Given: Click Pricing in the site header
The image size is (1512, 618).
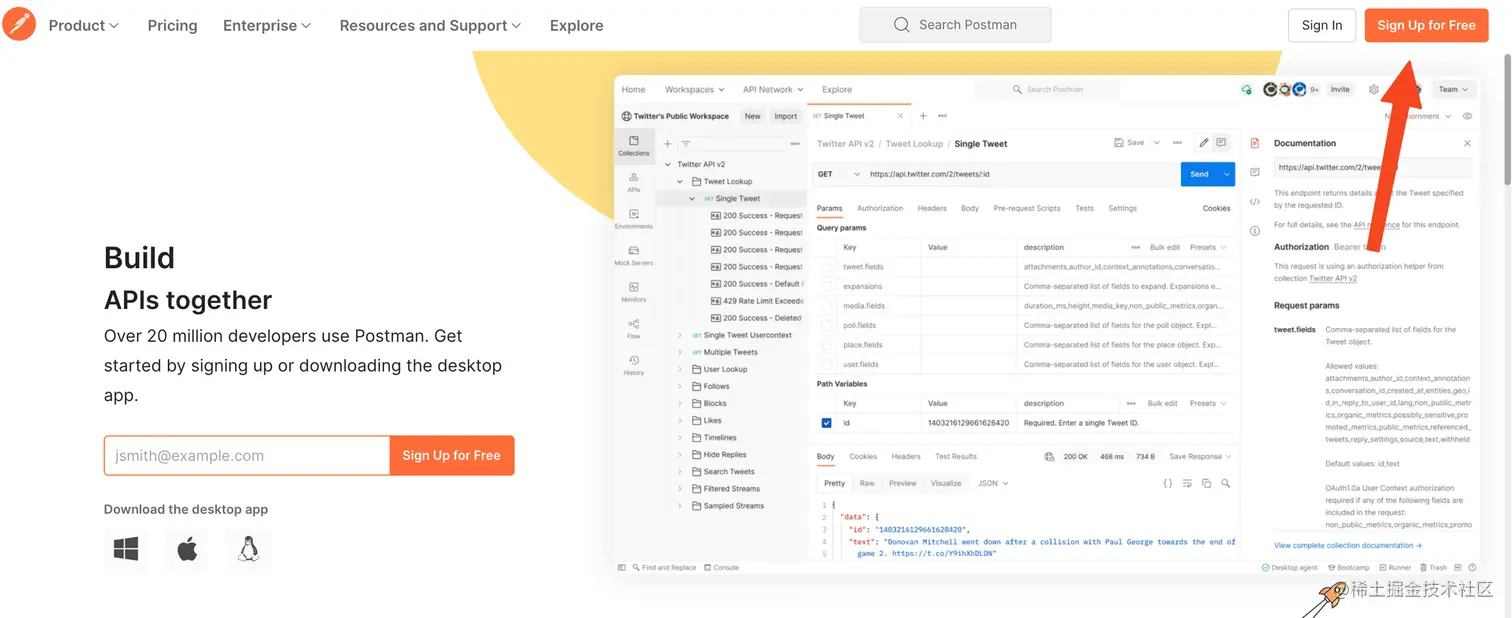Looking at the screenshot, I should tap(172, 25).
